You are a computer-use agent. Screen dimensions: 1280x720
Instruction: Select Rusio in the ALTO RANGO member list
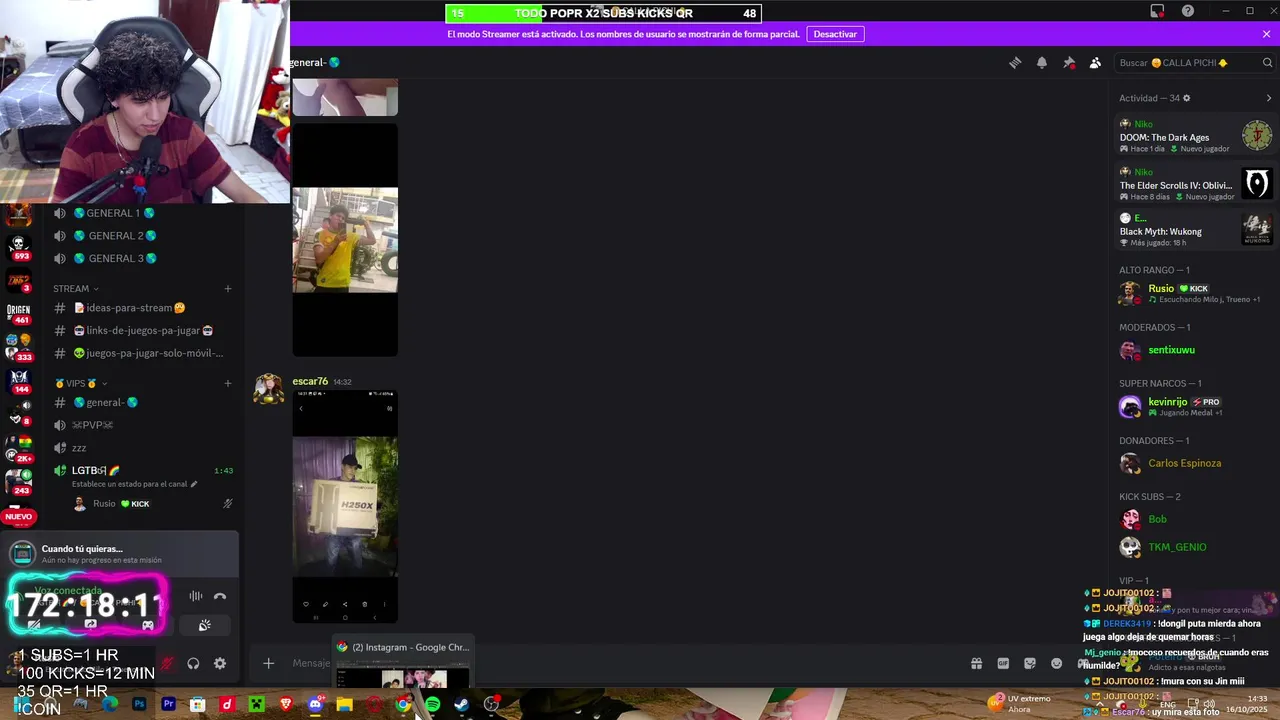[1195, 293]
